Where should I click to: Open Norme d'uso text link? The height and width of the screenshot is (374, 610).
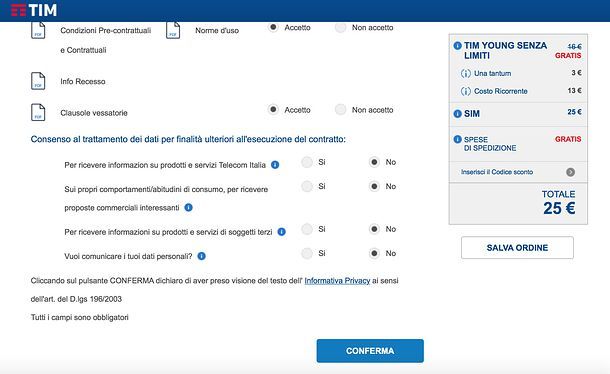[217, 30]
